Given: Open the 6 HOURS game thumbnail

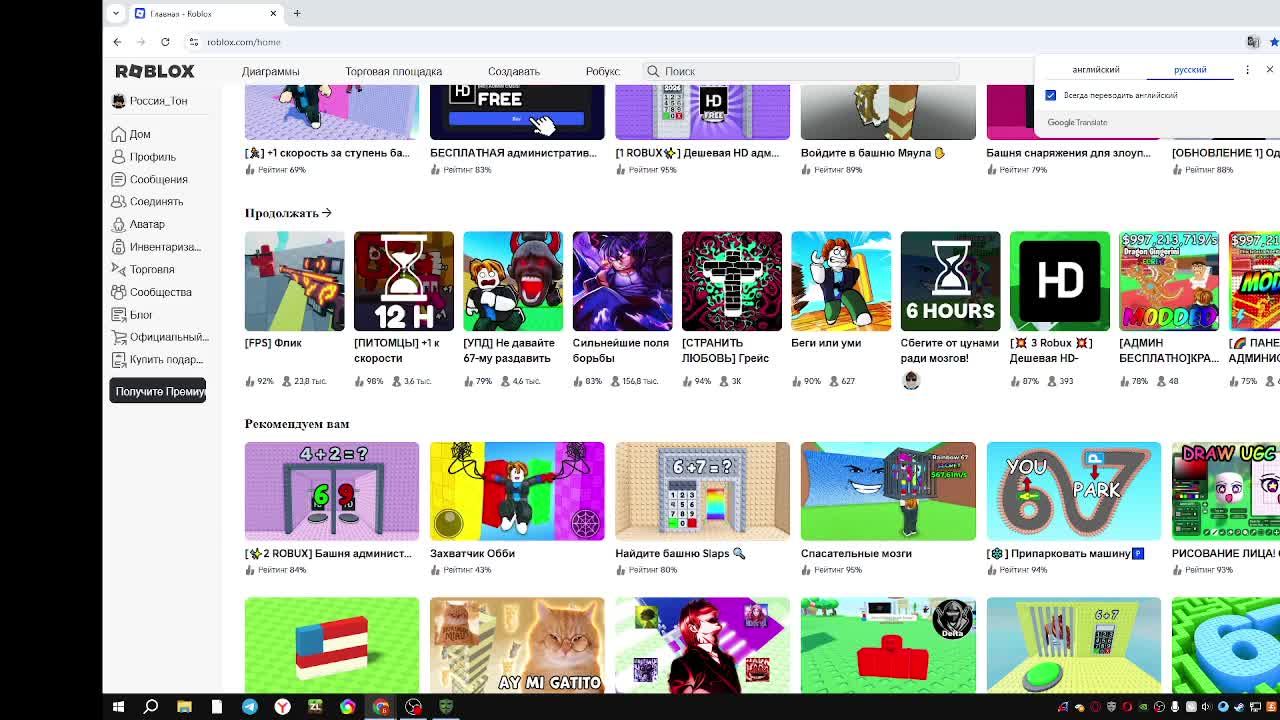Looking at the screenshot, I should click(x=950, y=281).
